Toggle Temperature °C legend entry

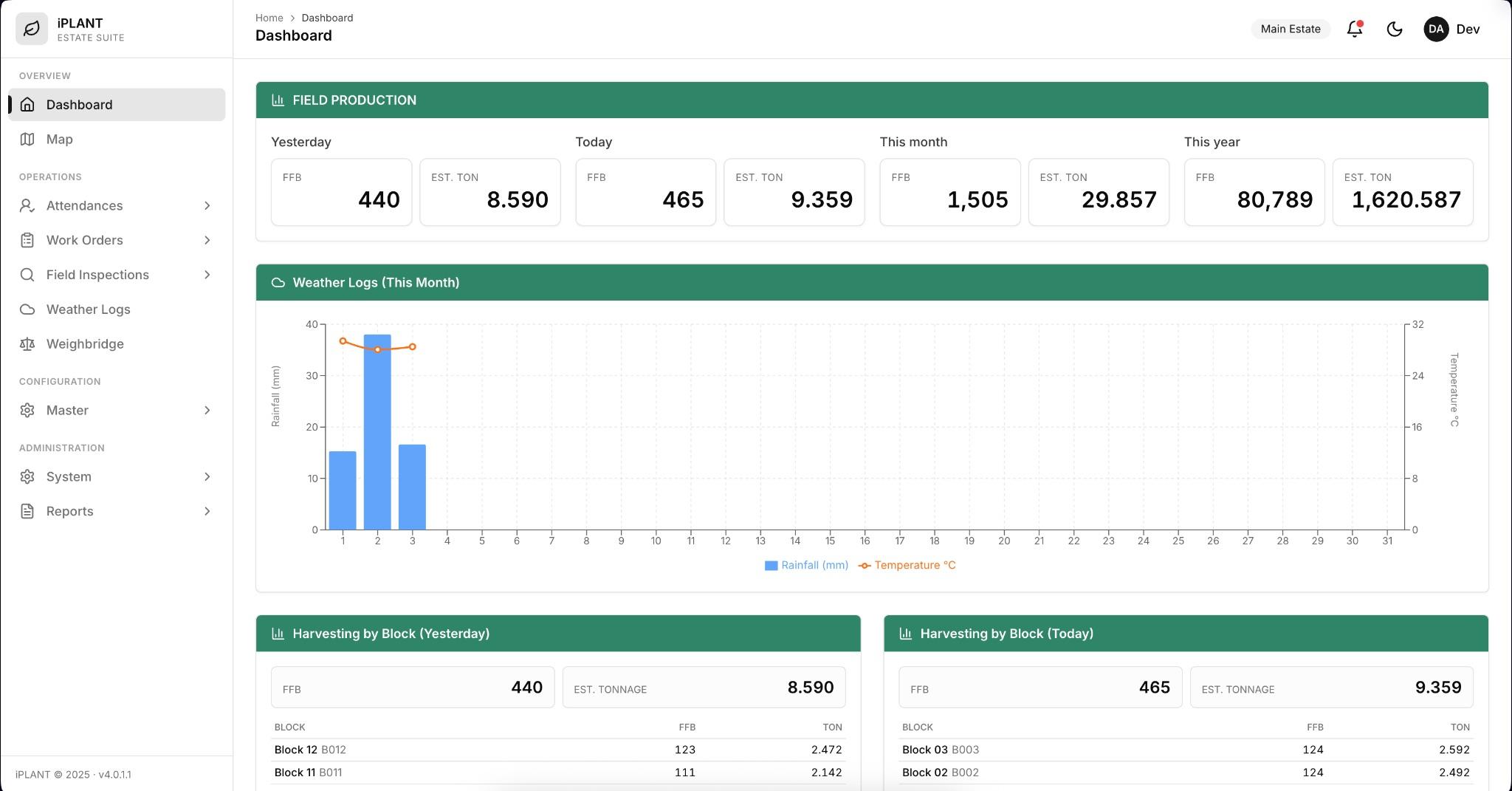point(907,565)
